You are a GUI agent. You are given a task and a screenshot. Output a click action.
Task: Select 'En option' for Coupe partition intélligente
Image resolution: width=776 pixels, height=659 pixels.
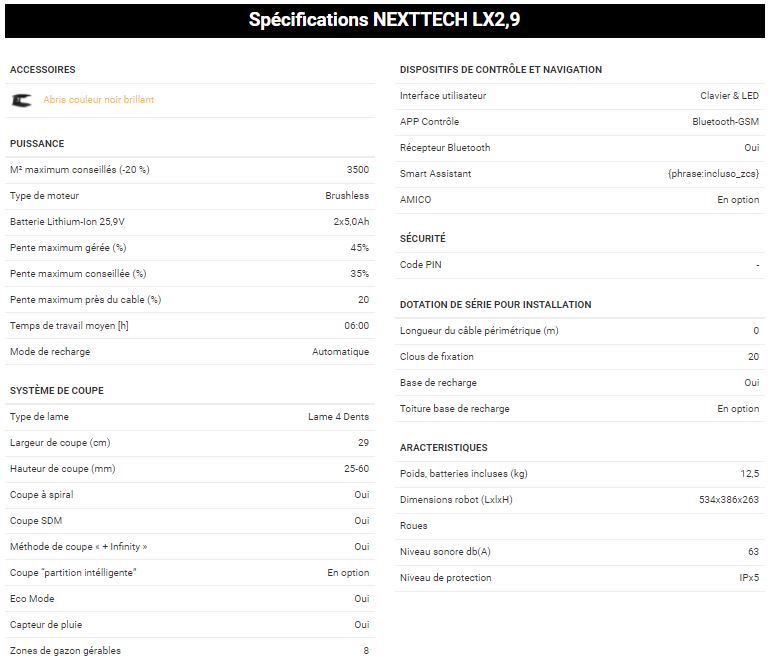coord(348,573)
